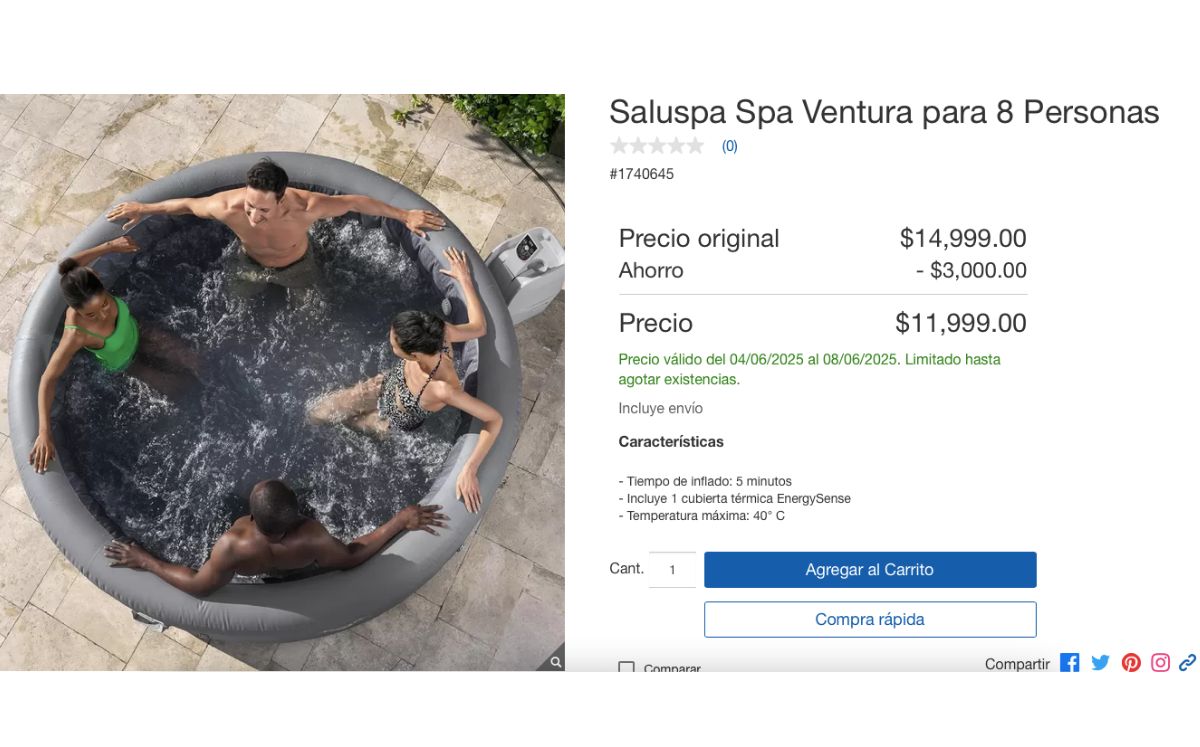This screenshot has width=1200, height=747.
Task: Open the (0) reviews link
Action: 730,146
